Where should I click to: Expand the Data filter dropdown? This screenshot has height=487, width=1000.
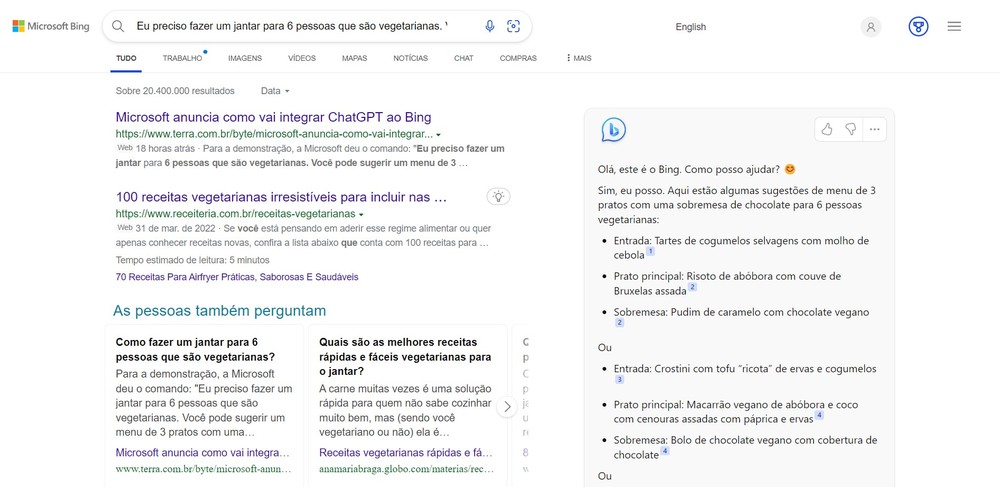click(275, 91)
